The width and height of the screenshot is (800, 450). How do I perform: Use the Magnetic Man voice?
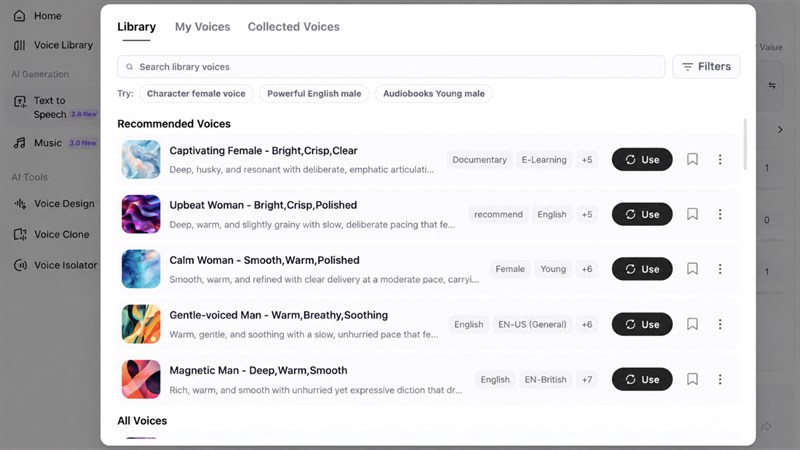point(642,379)
